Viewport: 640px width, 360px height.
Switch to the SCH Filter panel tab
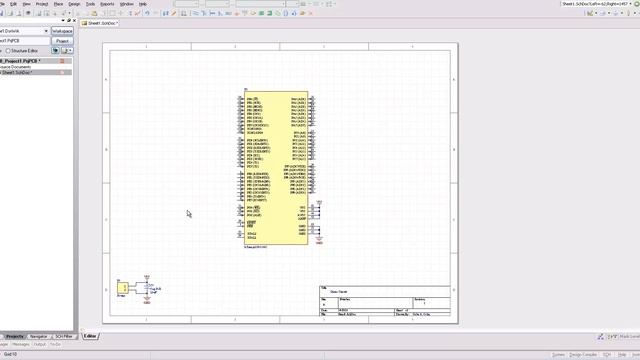64,336
